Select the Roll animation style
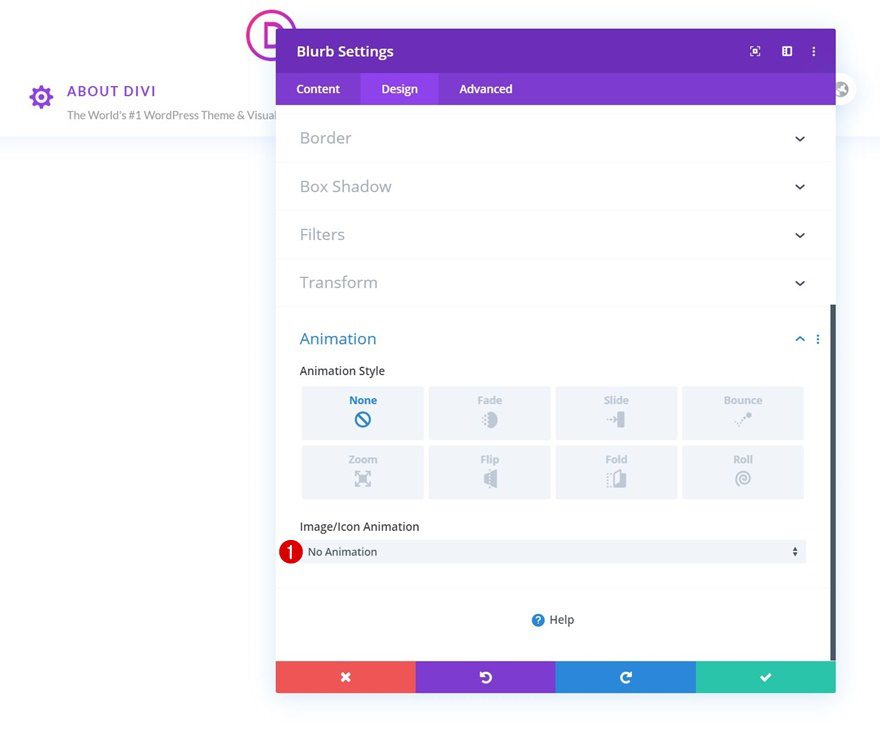Viewport: 880px width, 732px height. point(743,473)
